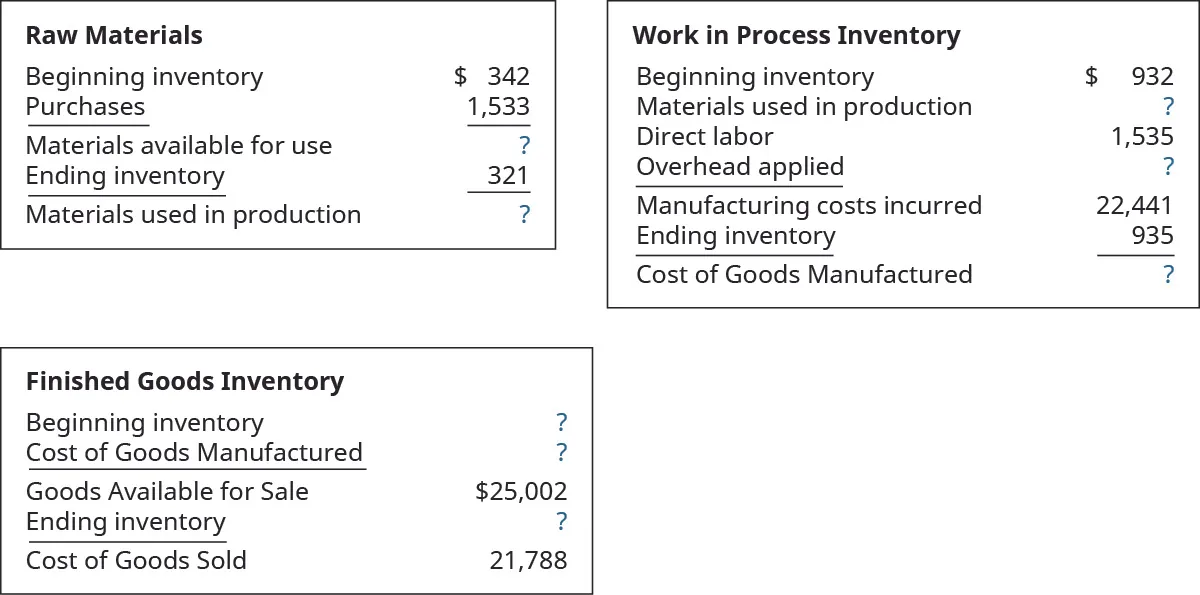Click the $932 beginning inventory amount

pyautogui.click(x=1131, y=76)
